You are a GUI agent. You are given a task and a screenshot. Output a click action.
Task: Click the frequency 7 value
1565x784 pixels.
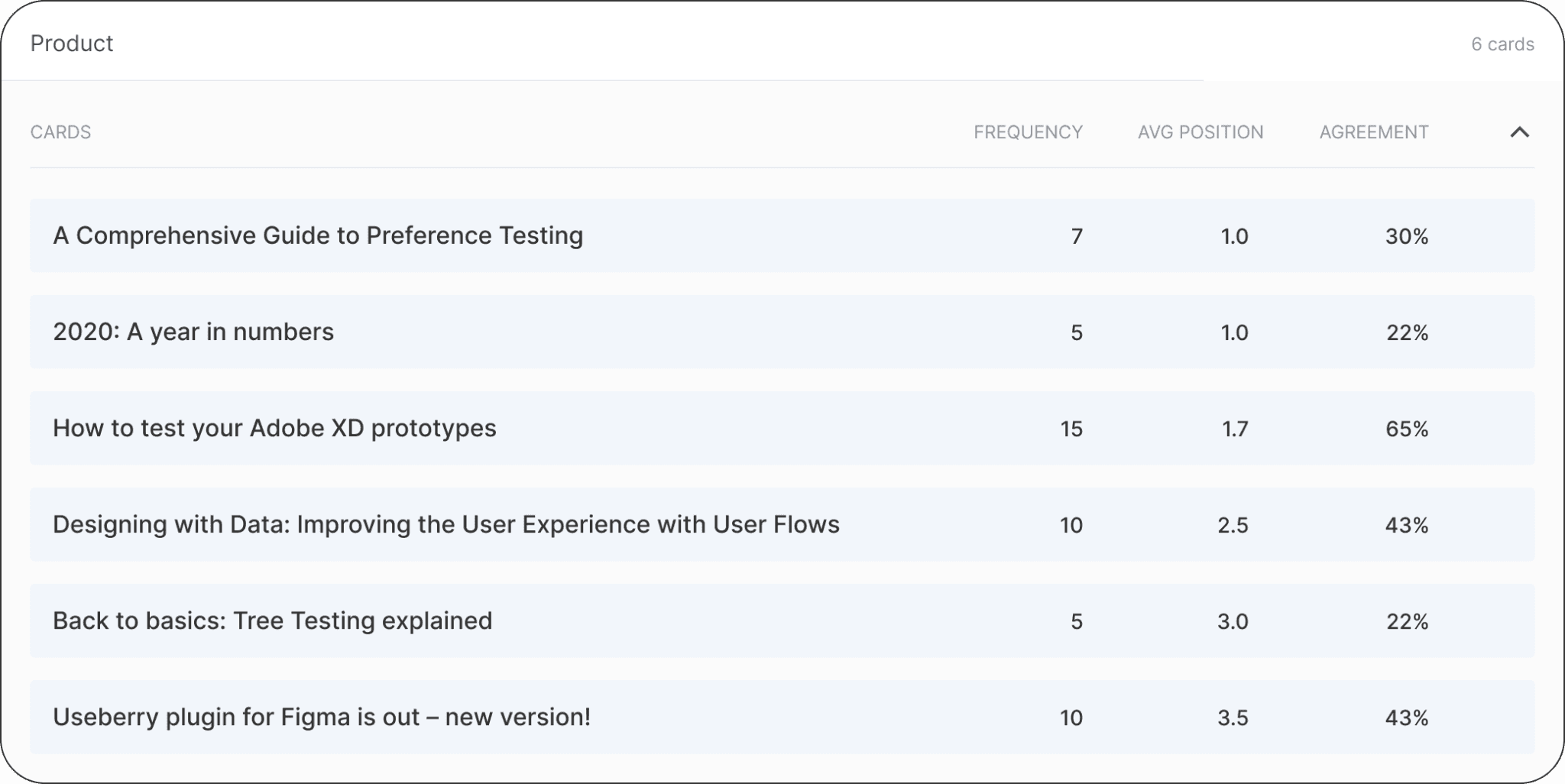coord(1077,236)
